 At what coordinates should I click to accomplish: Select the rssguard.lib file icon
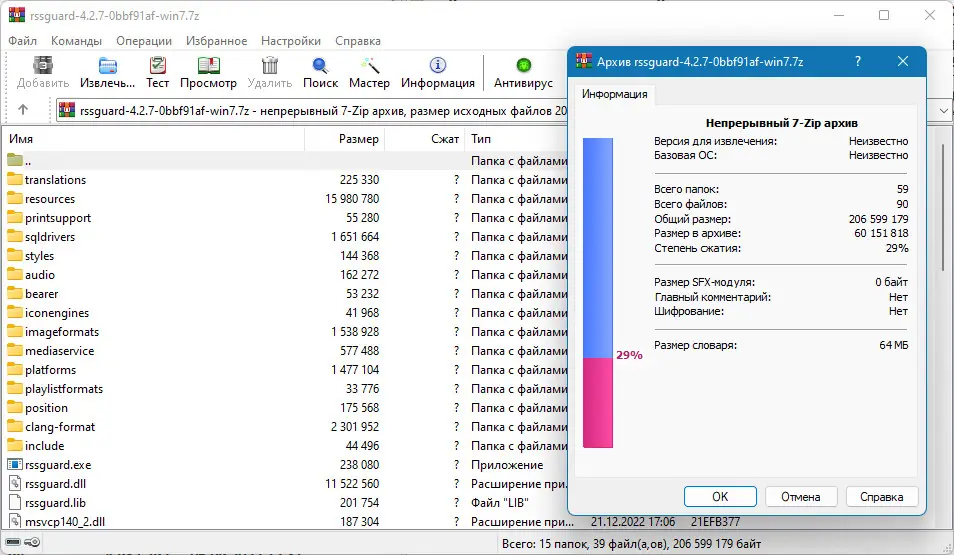pyautogui.click(x=15, y=503)
